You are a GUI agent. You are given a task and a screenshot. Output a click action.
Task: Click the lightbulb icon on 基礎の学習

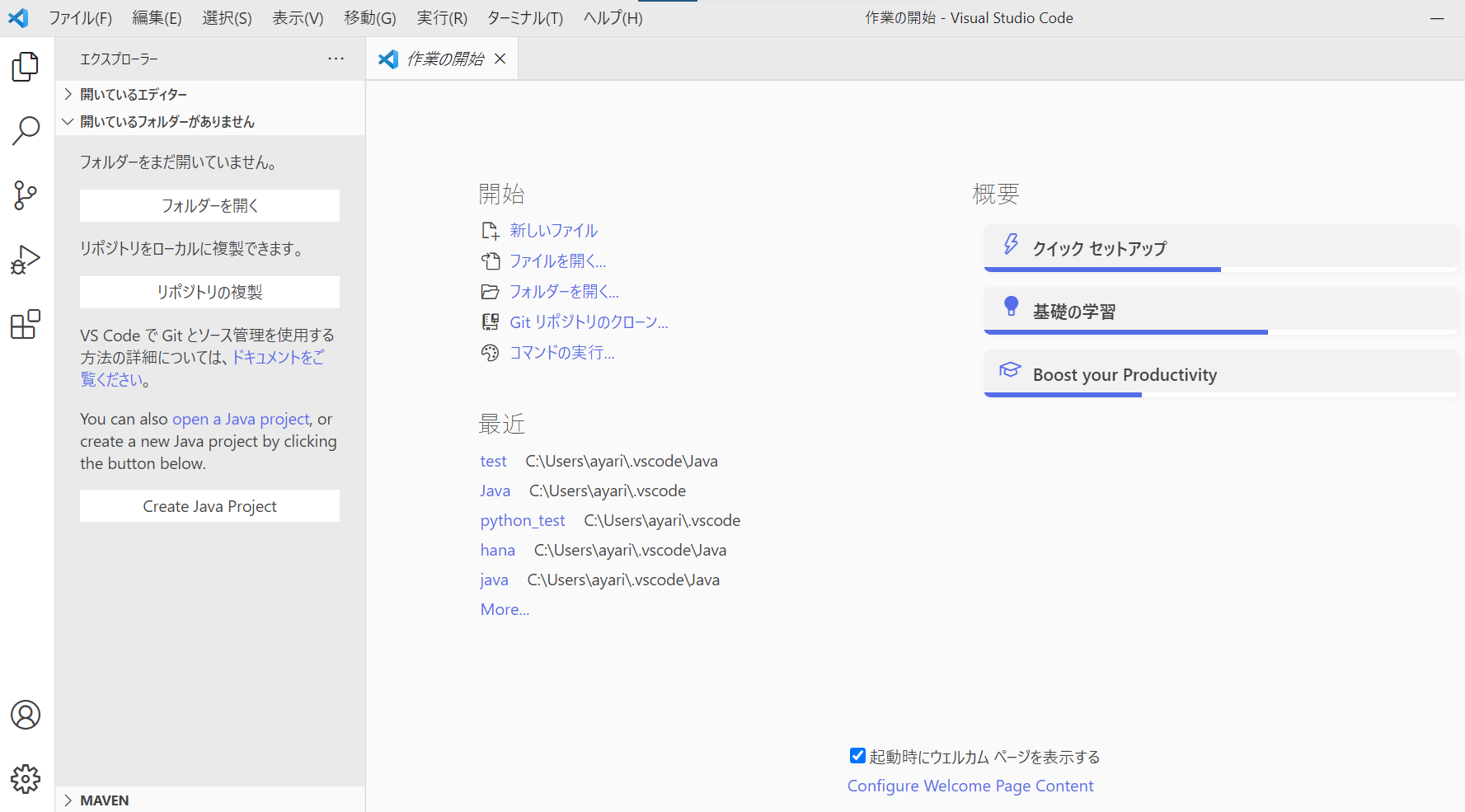(1011, 307)
